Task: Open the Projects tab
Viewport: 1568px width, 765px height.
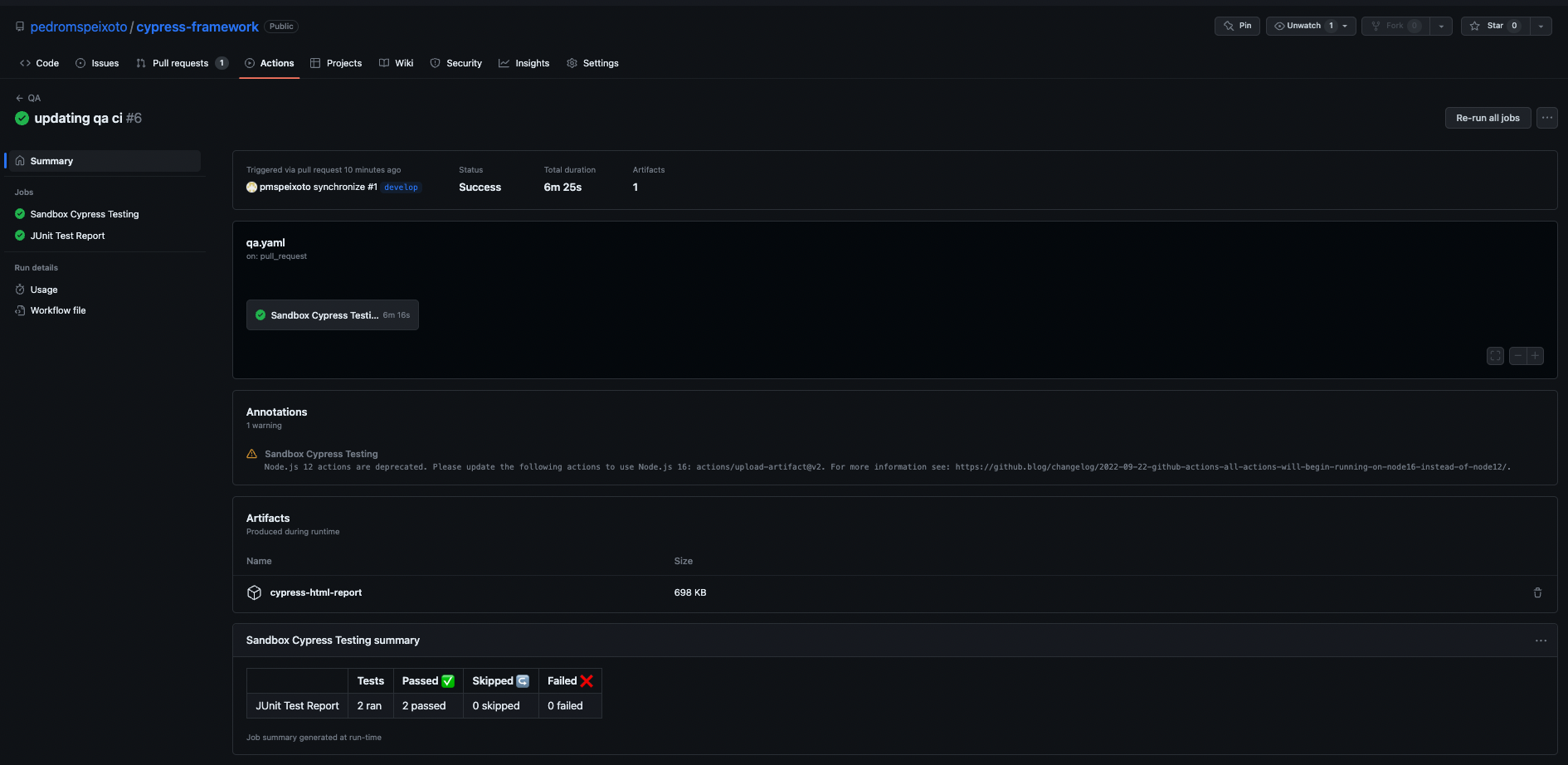Action: [336, 63]
